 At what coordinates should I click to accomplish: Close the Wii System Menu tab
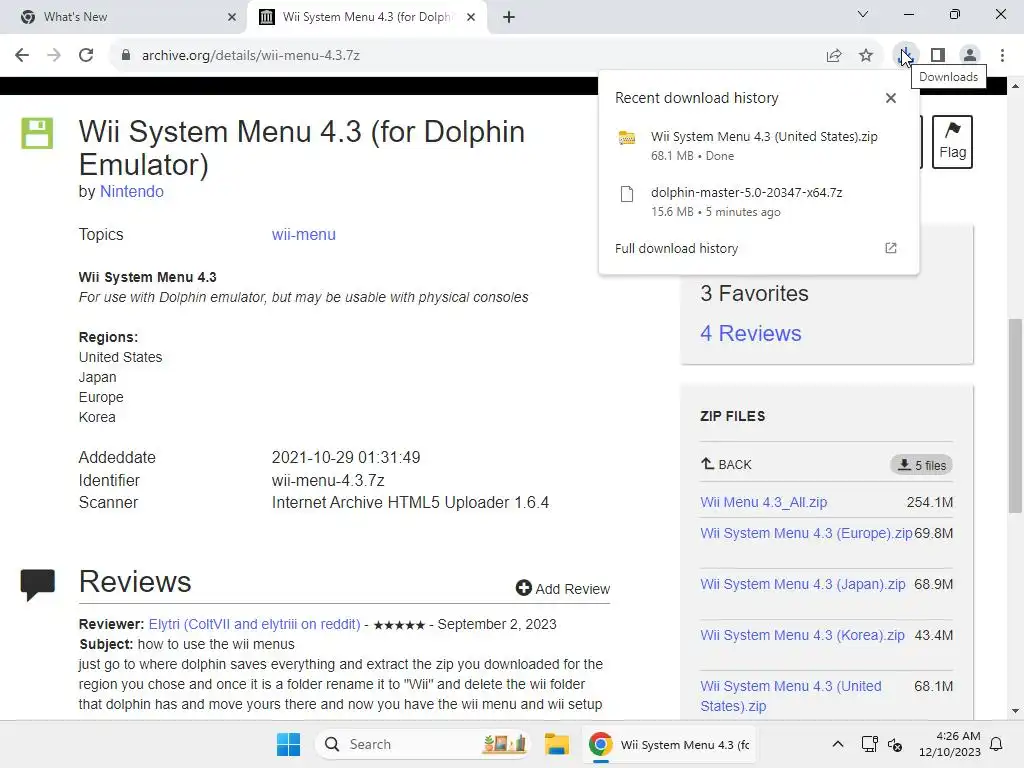471,17
